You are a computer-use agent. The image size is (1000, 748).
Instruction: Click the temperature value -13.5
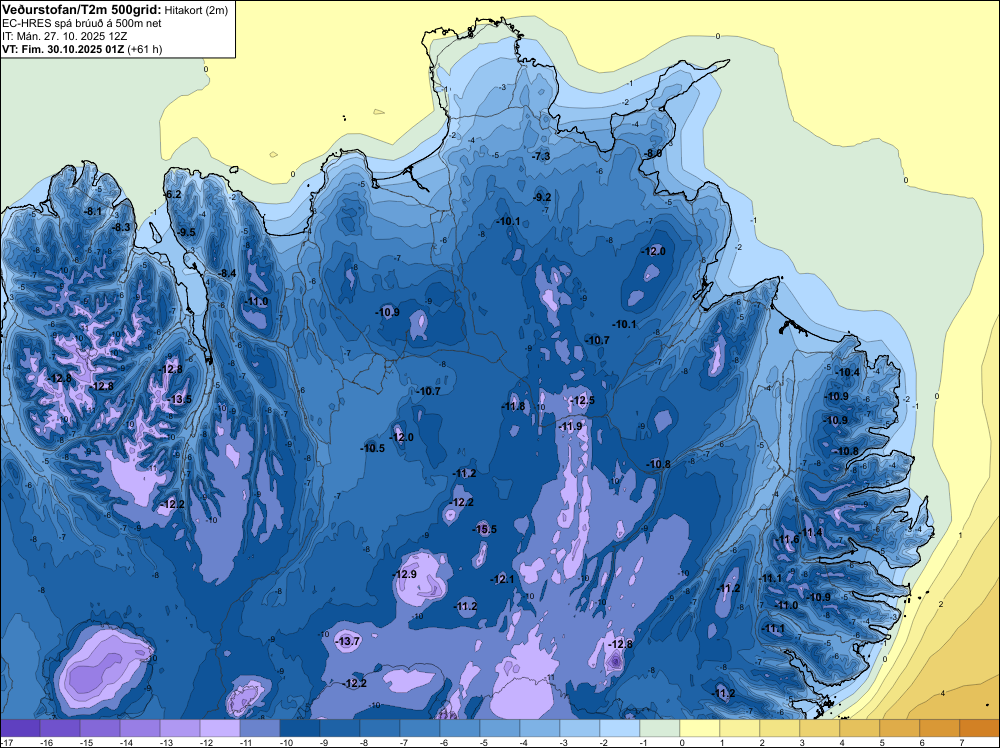[179, 399]
